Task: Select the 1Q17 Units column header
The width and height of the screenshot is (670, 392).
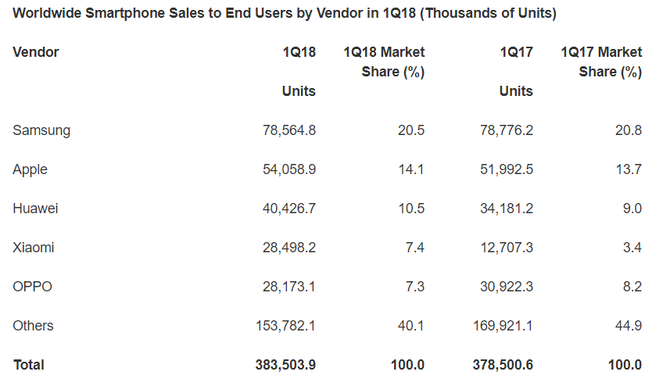Action: tap(516, 71)
